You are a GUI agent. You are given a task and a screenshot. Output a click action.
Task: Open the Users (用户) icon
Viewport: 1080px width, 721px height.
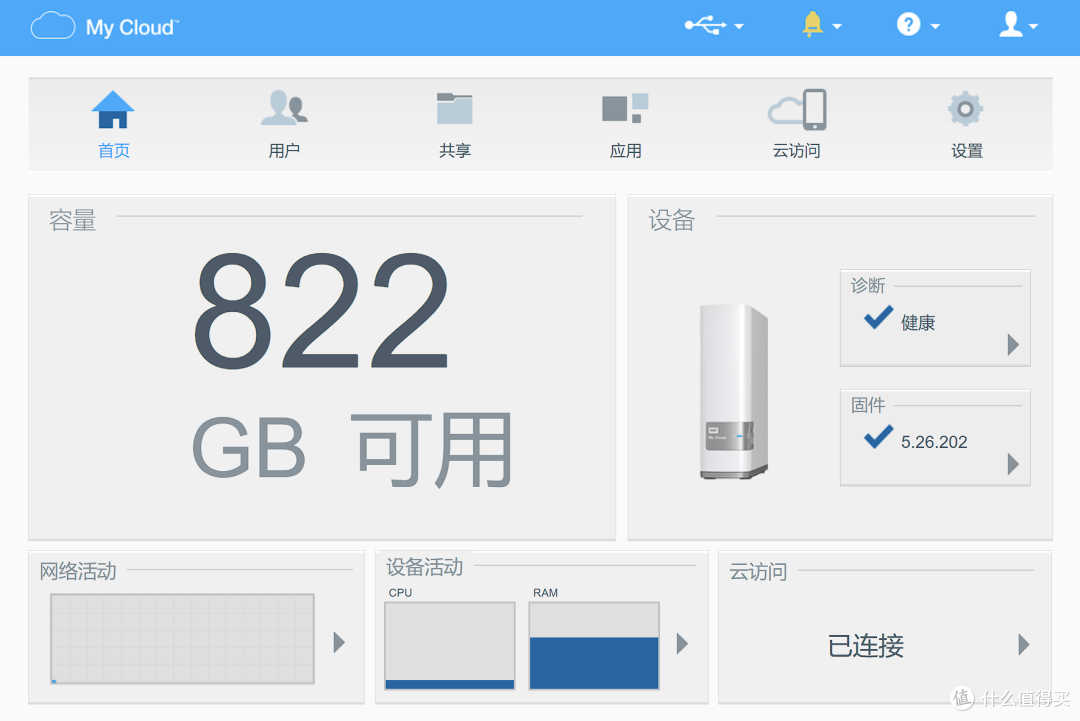coord(284,108)
